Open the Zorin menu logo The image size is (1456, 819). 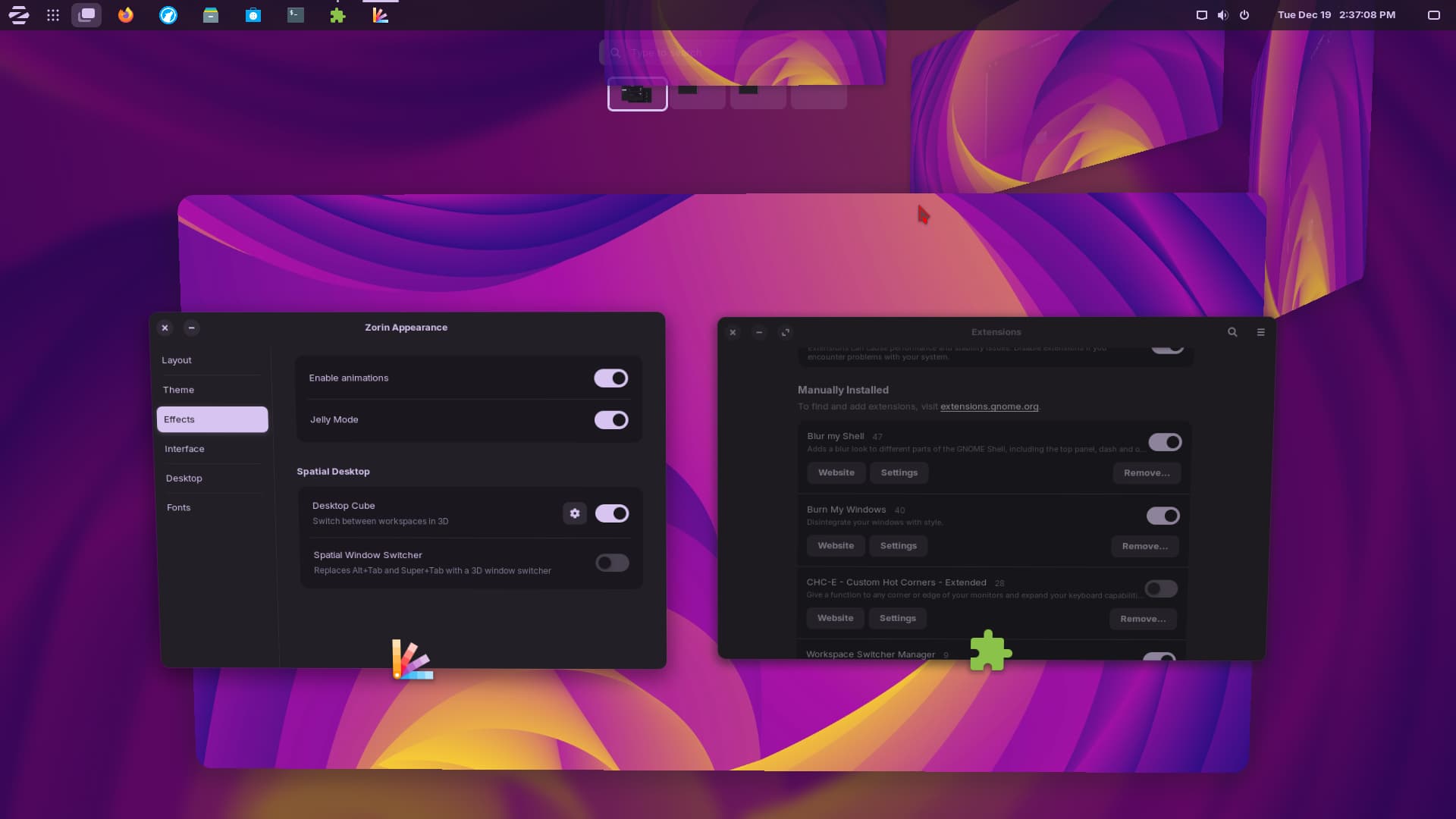point(19,15)
